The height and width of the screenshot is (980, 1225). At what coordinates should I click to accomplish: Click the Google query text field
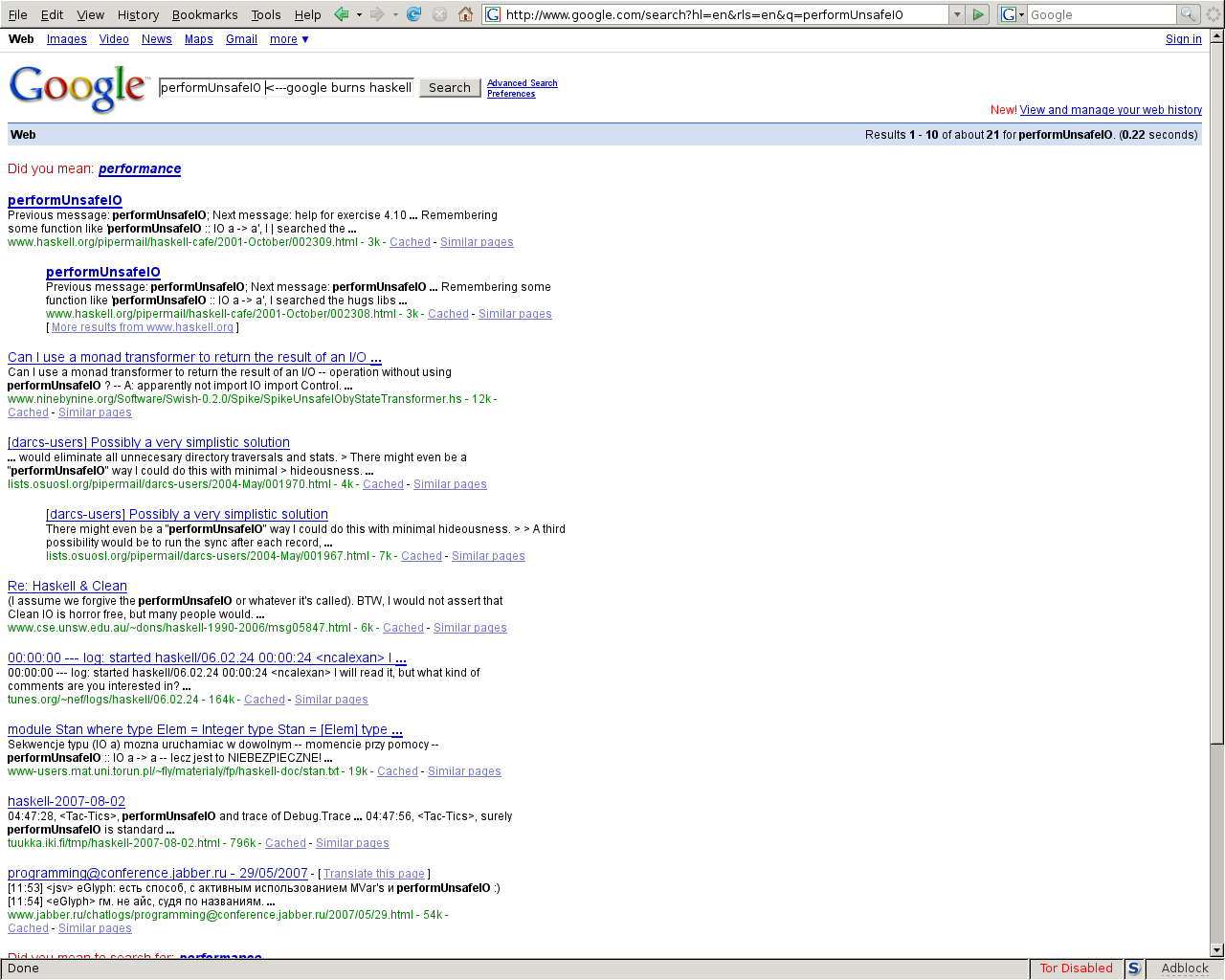(286, 87)
